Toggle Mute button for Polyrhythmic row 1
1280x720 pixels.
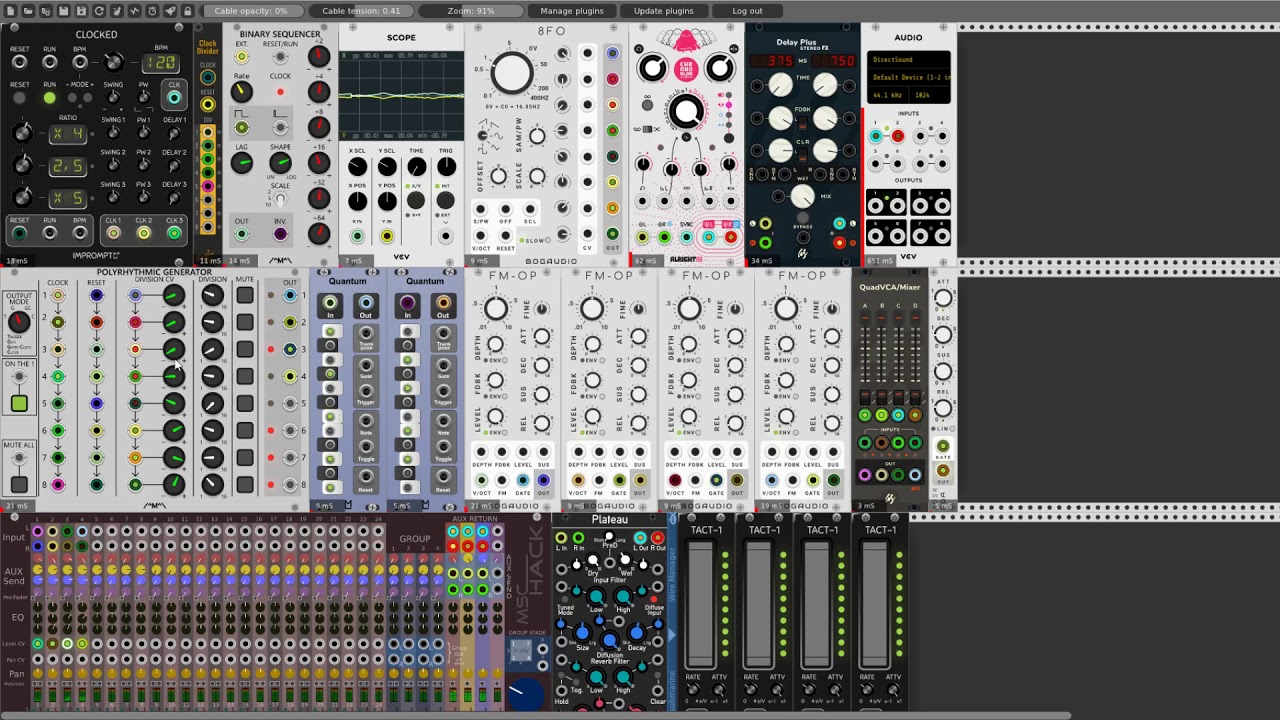coord(244,296)
